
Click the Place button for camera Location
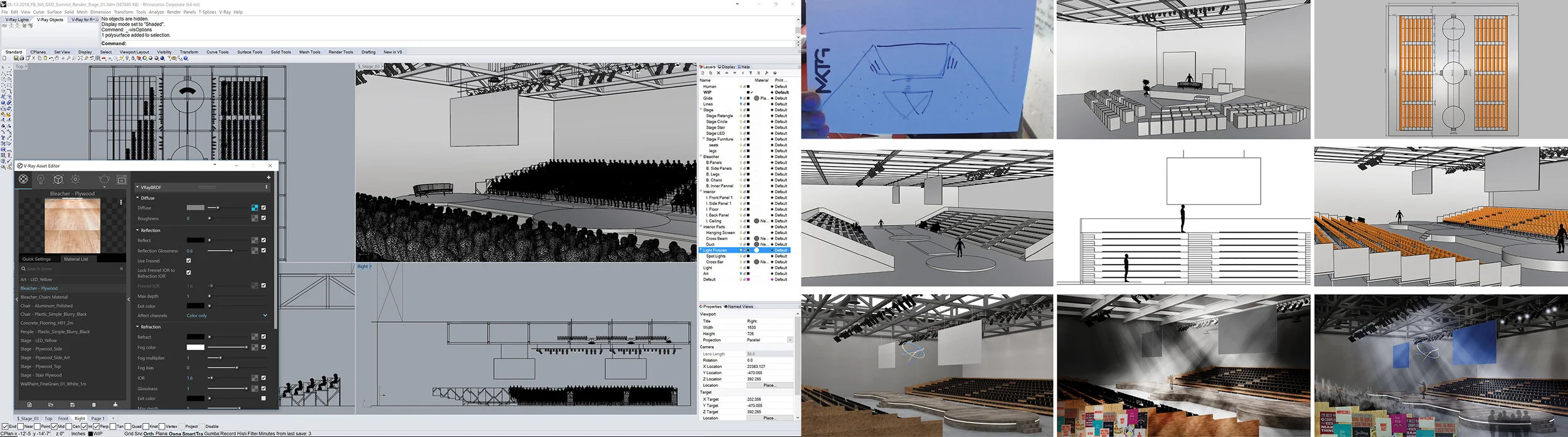(x=769, y=385)
